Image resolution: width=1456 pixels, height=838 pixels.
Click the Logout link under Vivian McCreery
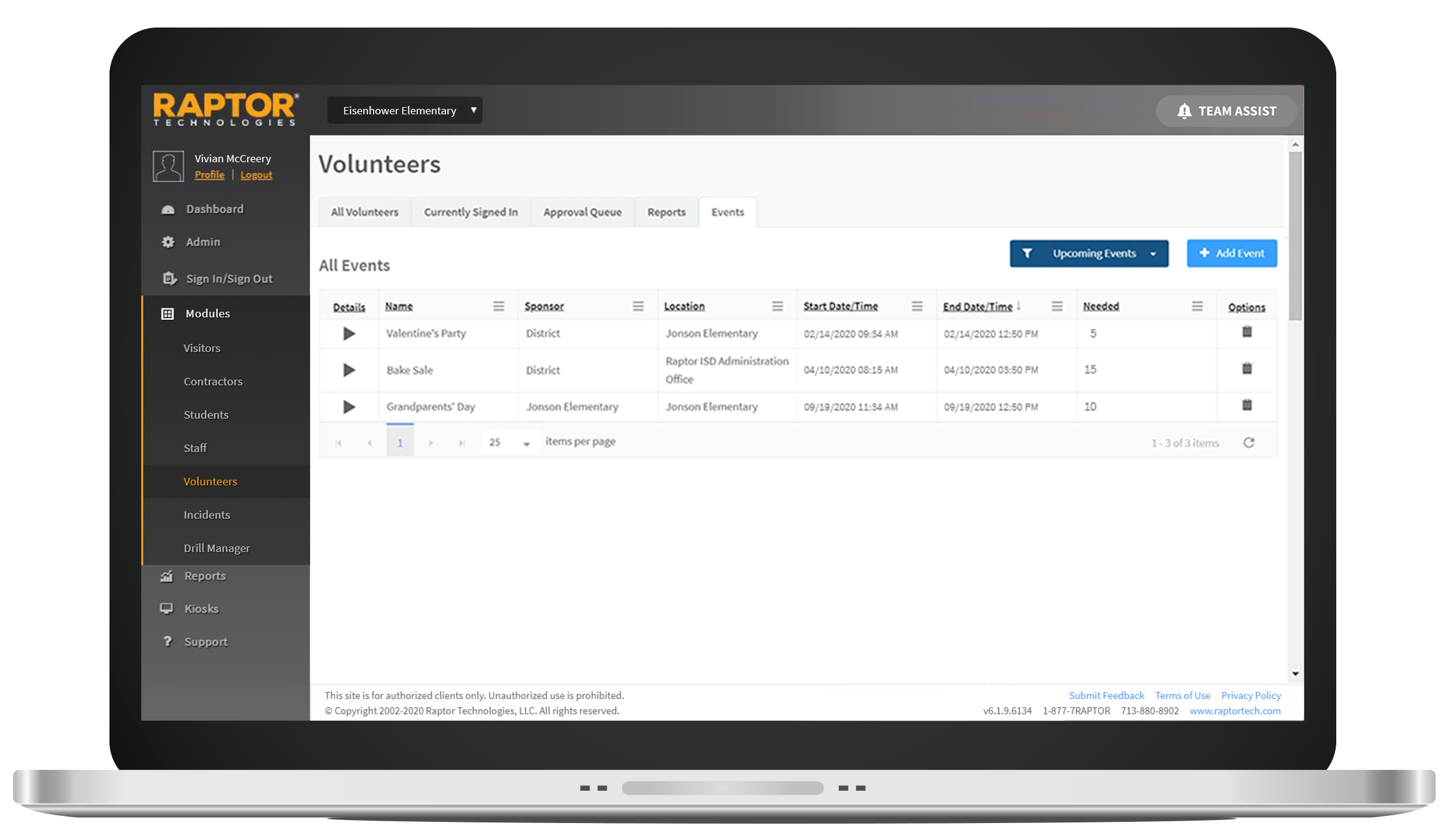[x=256, y=174]
